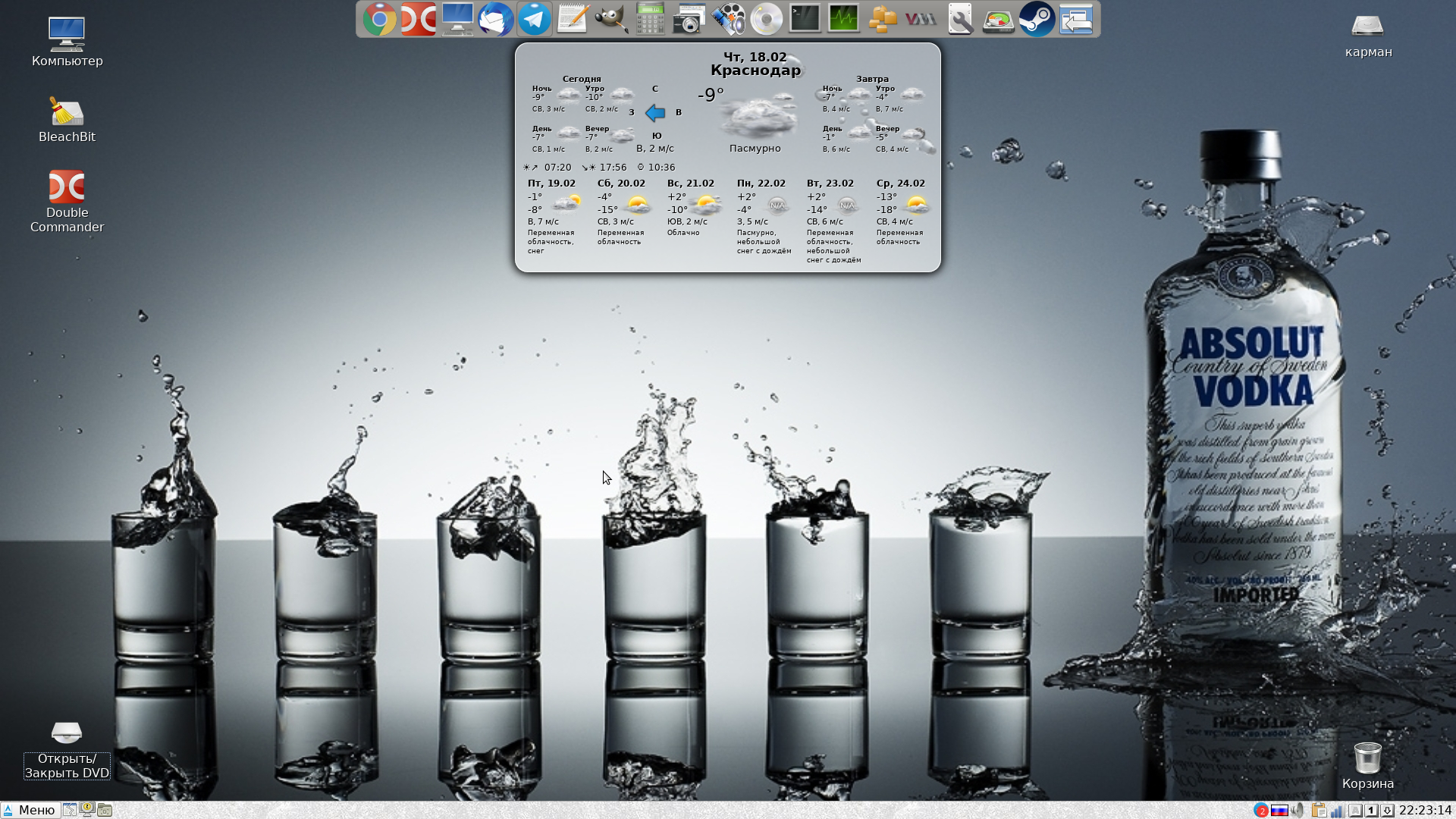Click the network signal tray icon
This screenshot has height=819, width=1456.
[x=1336, y=811]
